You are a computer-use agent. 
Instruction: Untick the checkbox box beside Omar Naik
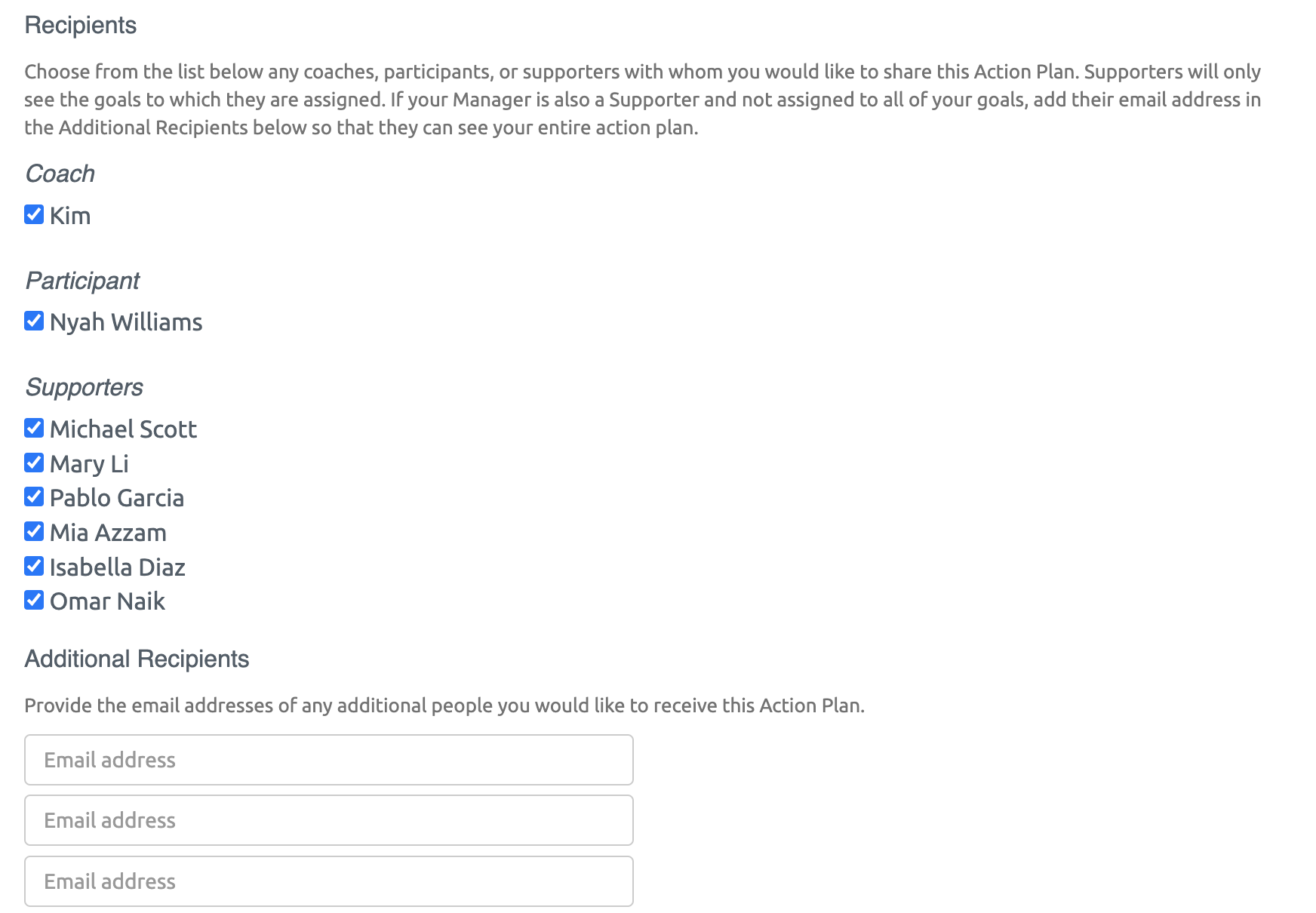coord(34,600)
